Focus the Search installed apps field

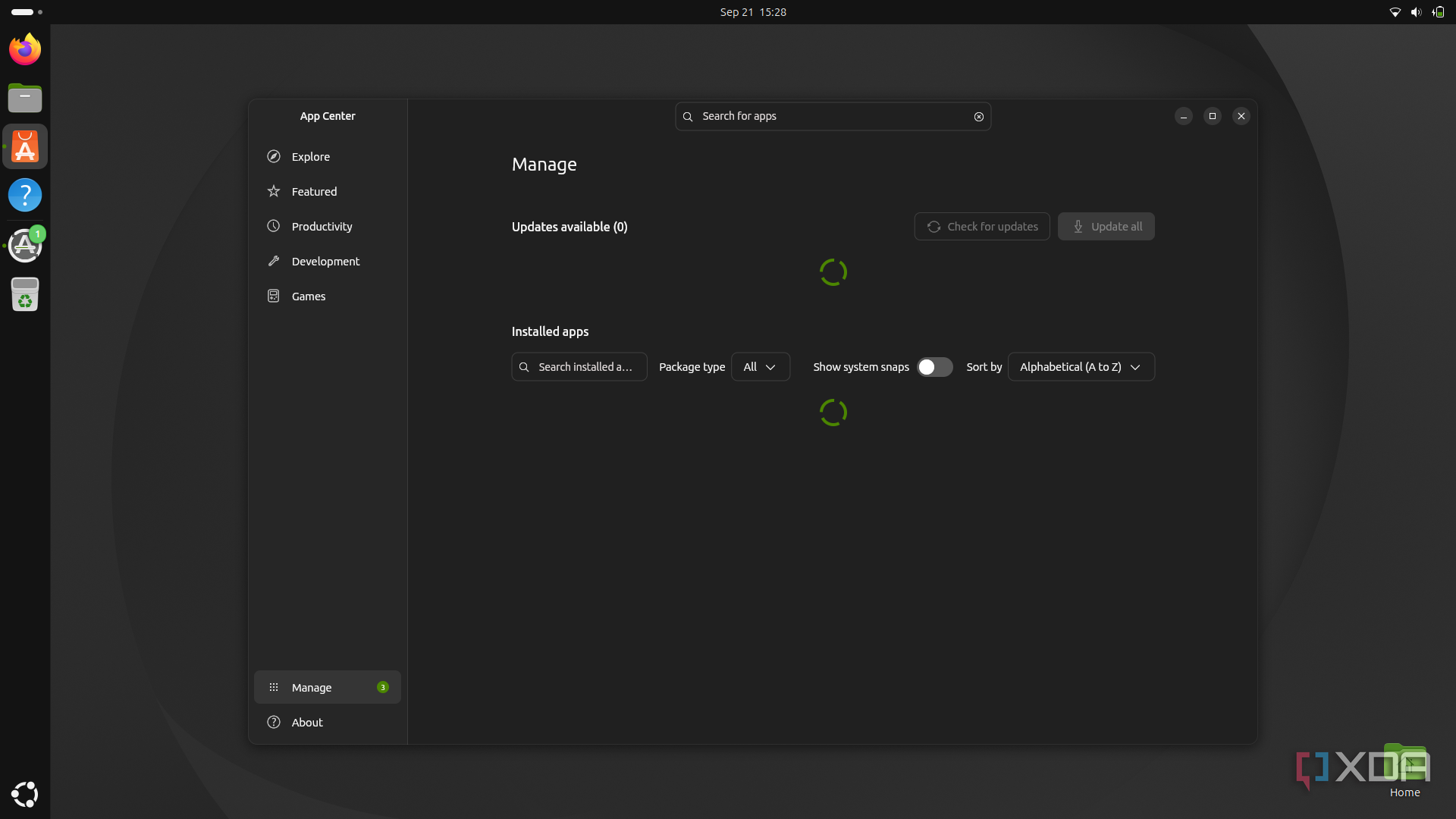click(579, 366)
